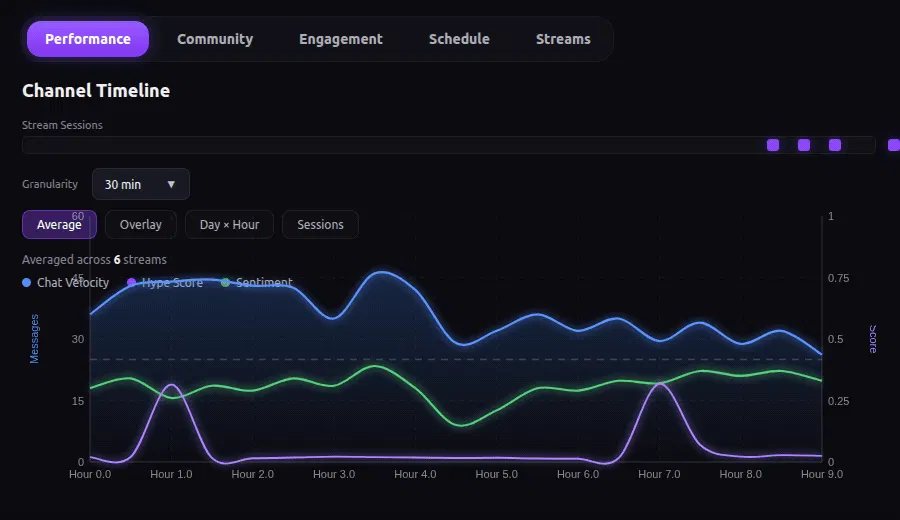
Task: Click the third stream session marker
Action: pos(835,145)
